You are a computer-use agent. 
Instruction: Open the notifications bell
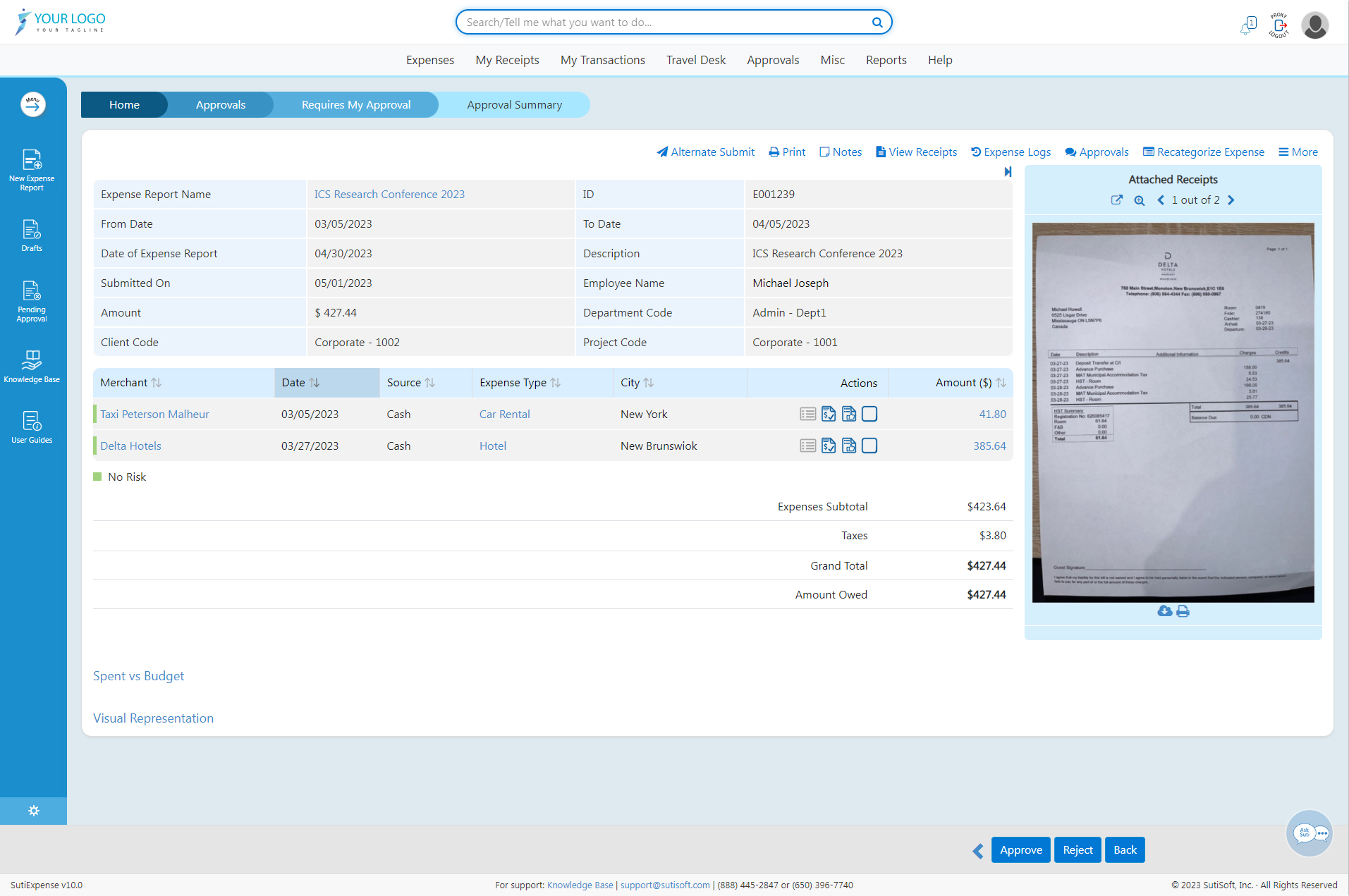(1247, 26)
